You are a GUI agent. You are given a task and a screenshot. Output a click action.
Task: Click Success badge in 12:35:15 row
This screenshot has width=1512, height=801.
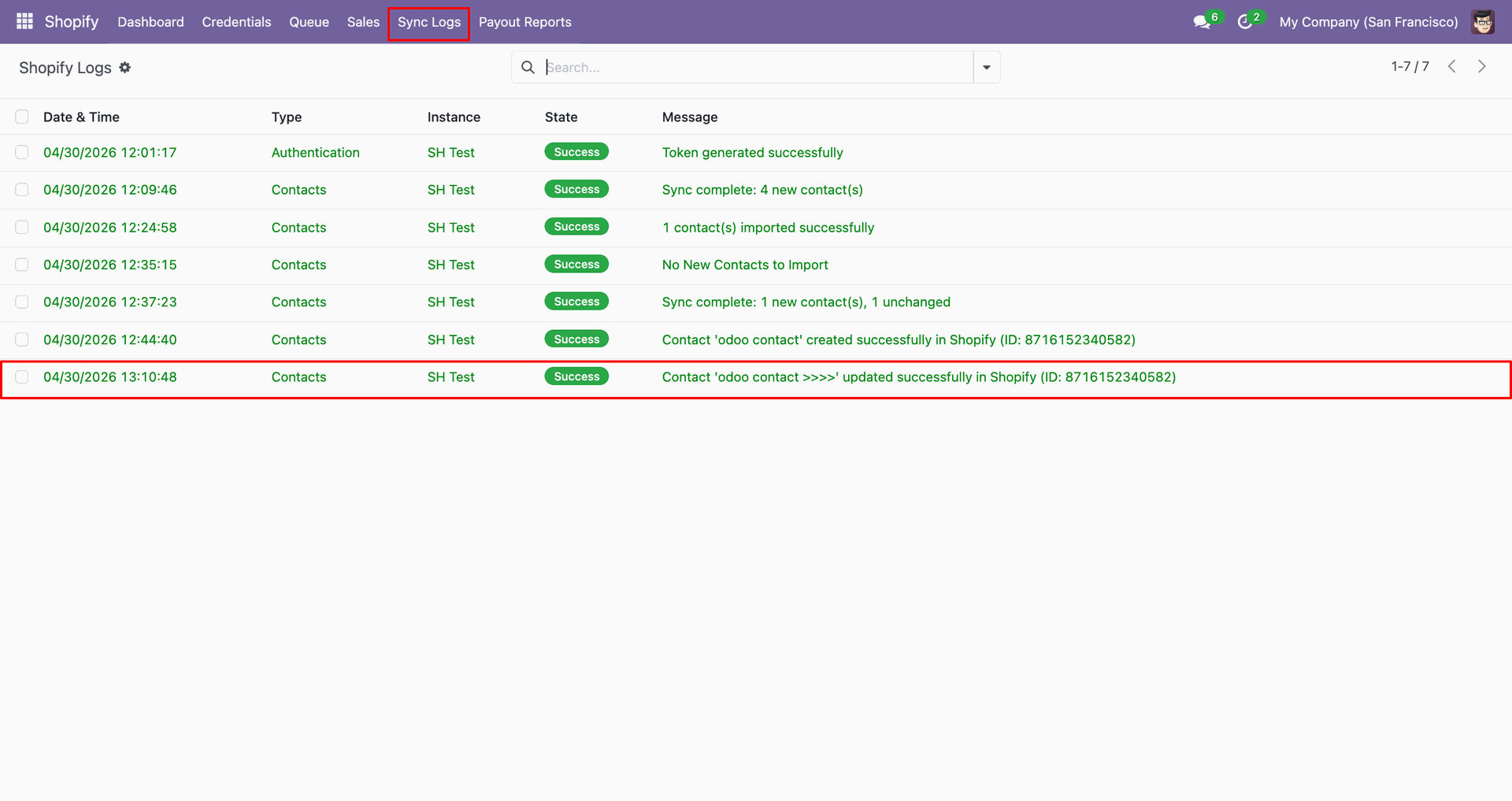[576, 264]
